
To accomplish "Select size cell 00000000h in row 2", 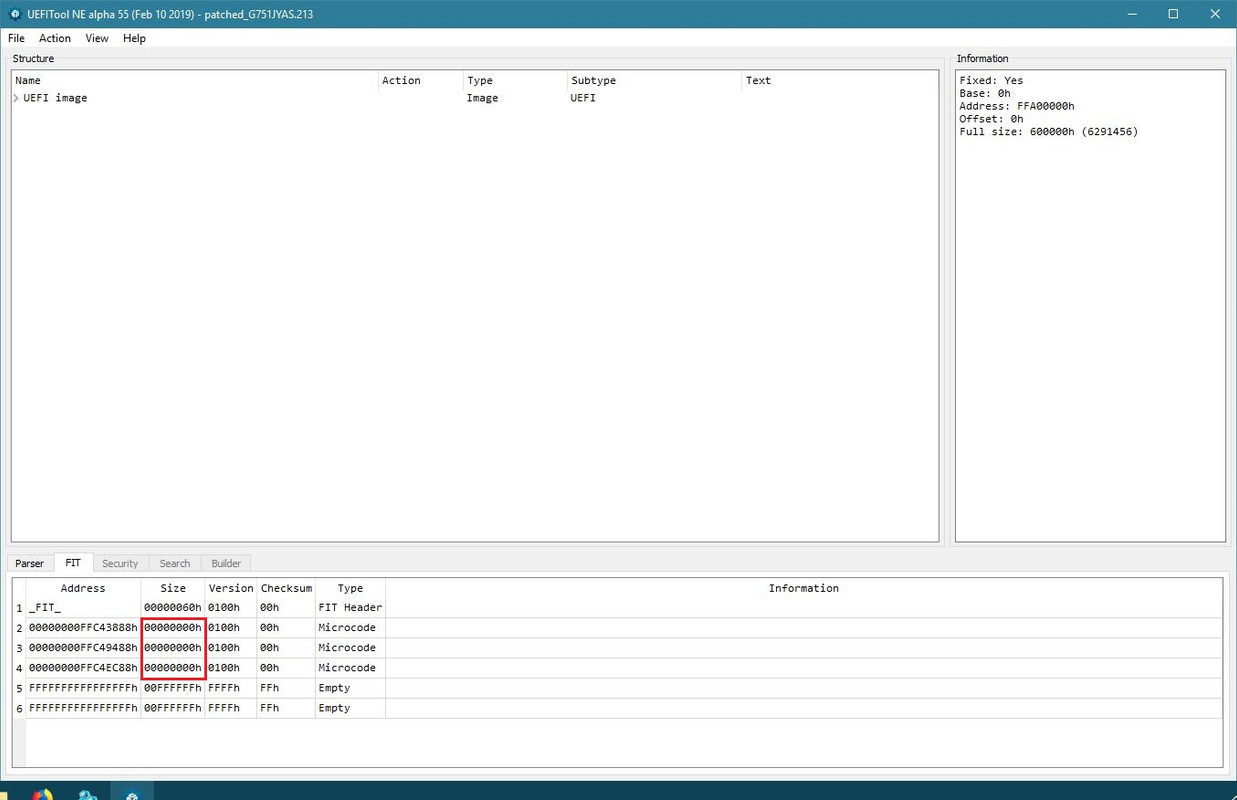I will 173,628.
